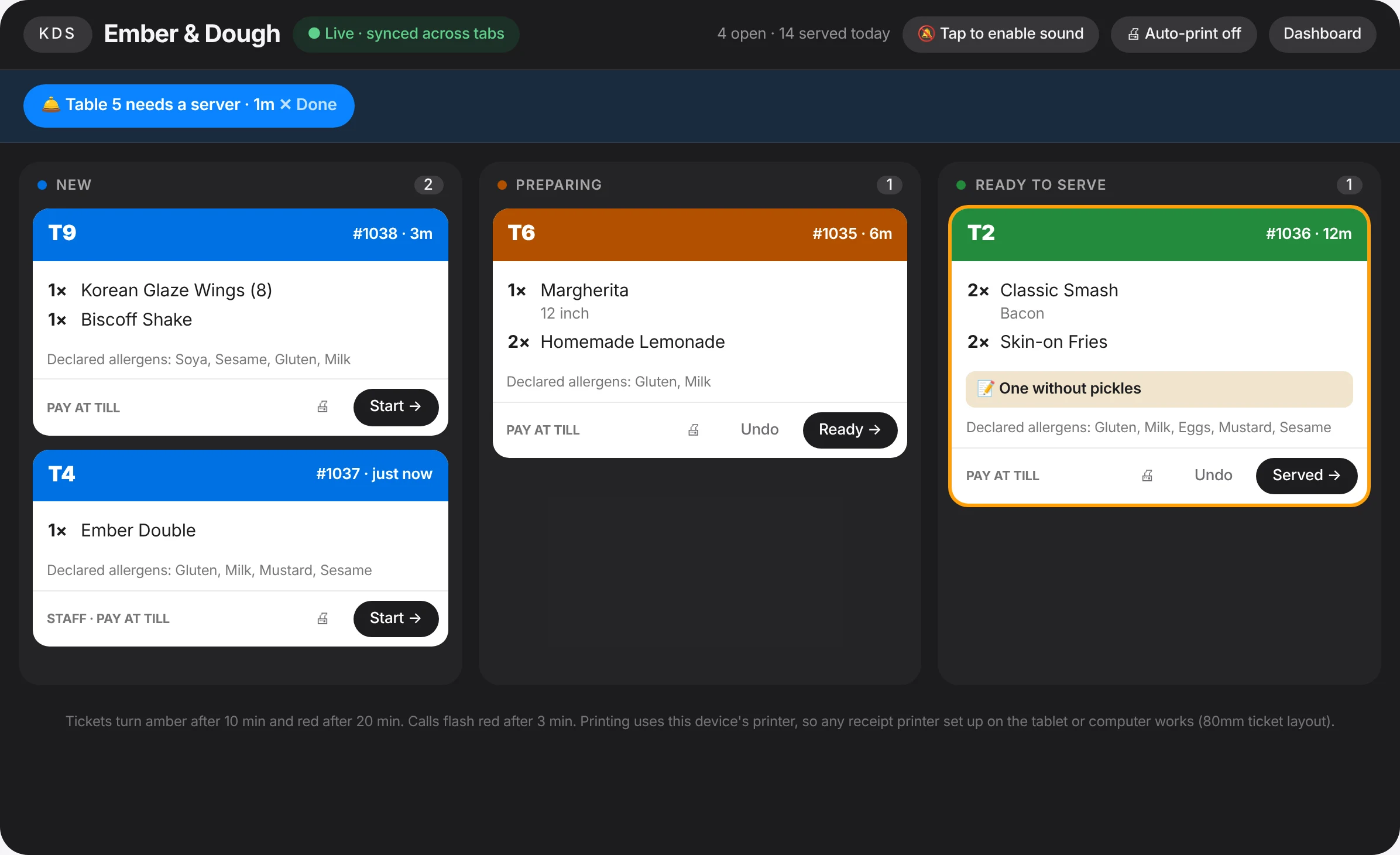Image resolution: width=1400 pixels, height=855 pixels.
Task: Click Margherita item
Action: 584,290
